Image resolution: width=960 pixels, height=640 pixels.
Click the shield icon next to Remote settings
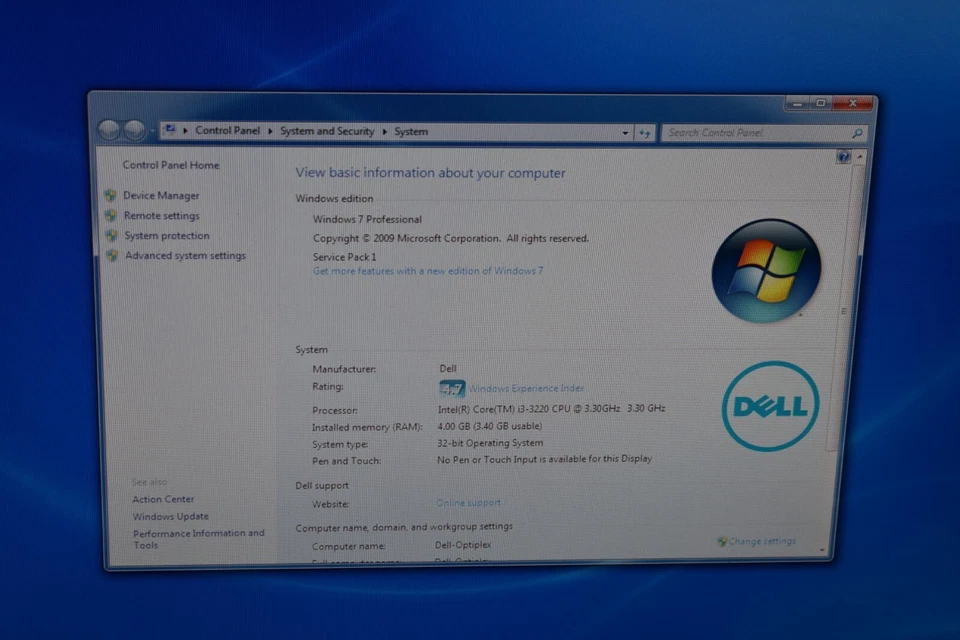coord(113,215)
